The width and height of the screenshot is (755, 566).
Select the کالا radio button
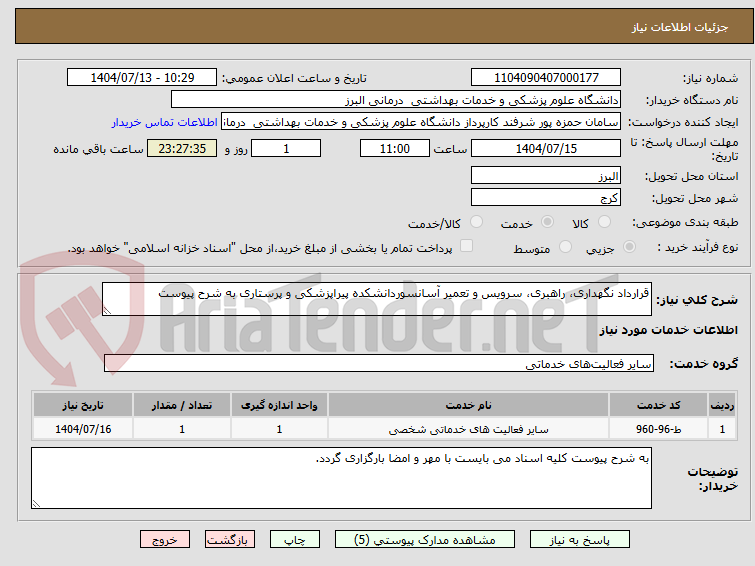pyautogui.click(x=604, y=222)
